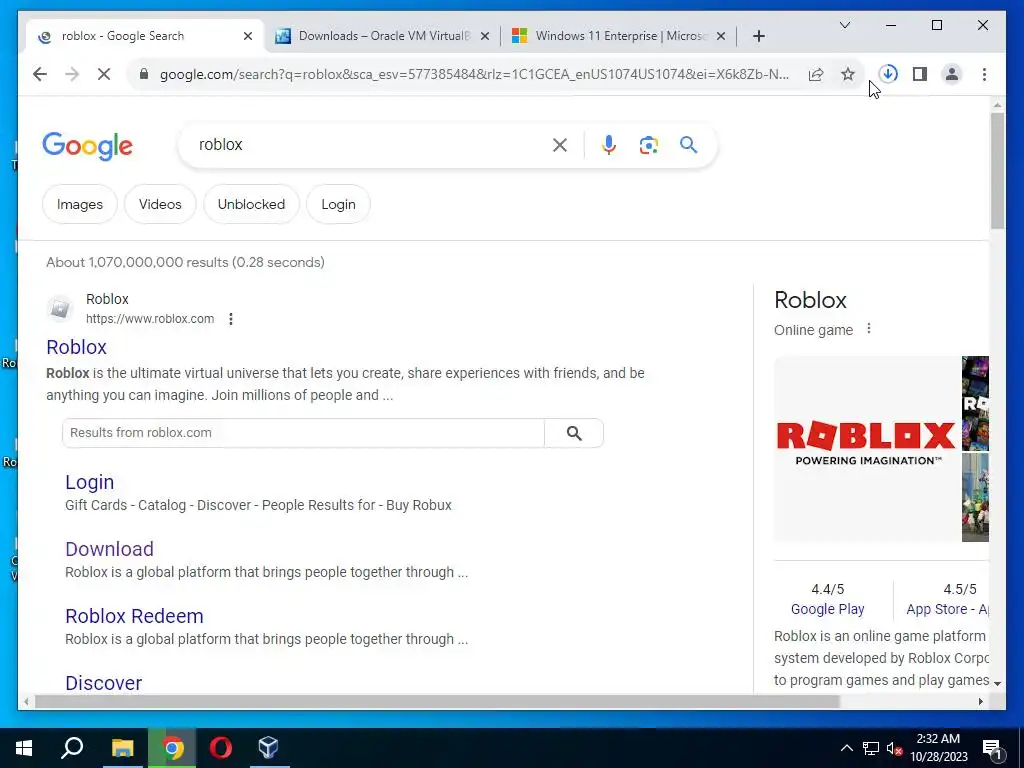Viewport: 1024px width, 768px height.
Task: Filter results by Images
Action: pos(80,204)
